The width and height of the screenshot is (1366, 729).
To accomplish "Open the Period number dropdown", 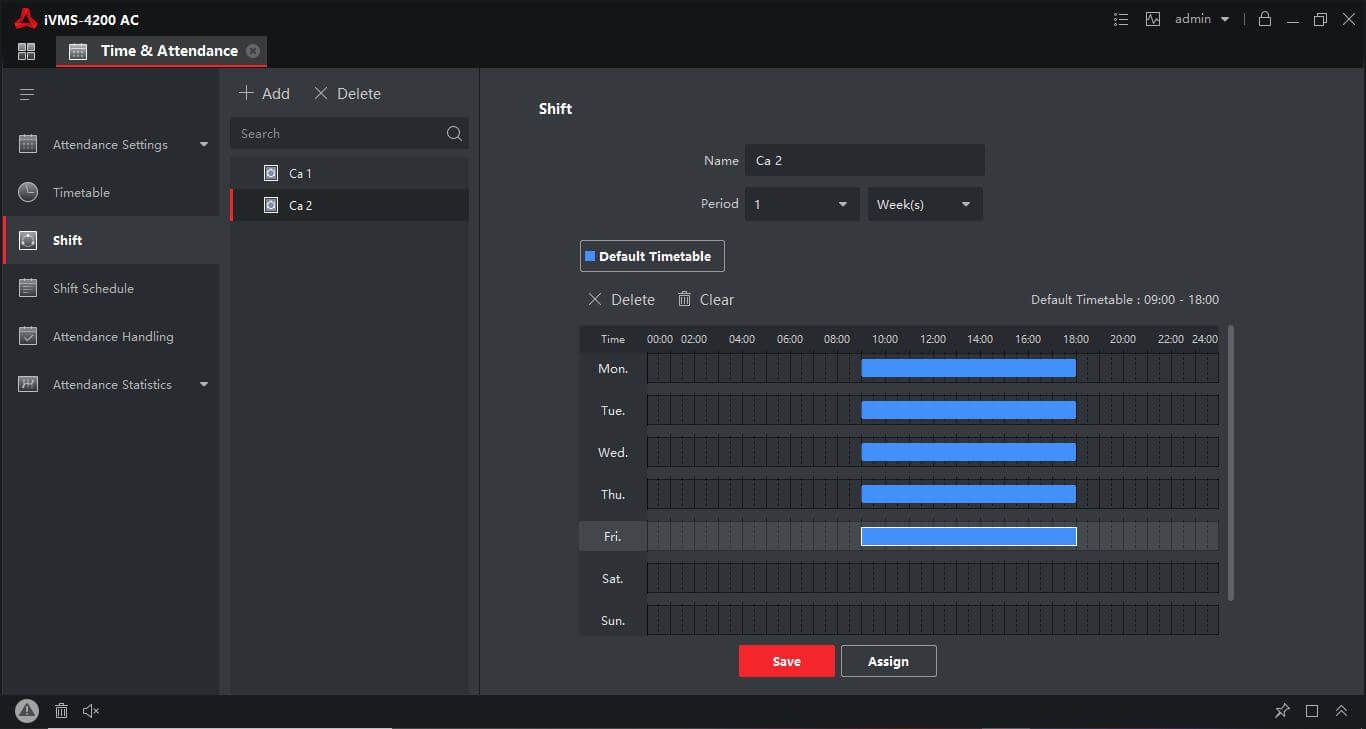I will pos(802,204).
